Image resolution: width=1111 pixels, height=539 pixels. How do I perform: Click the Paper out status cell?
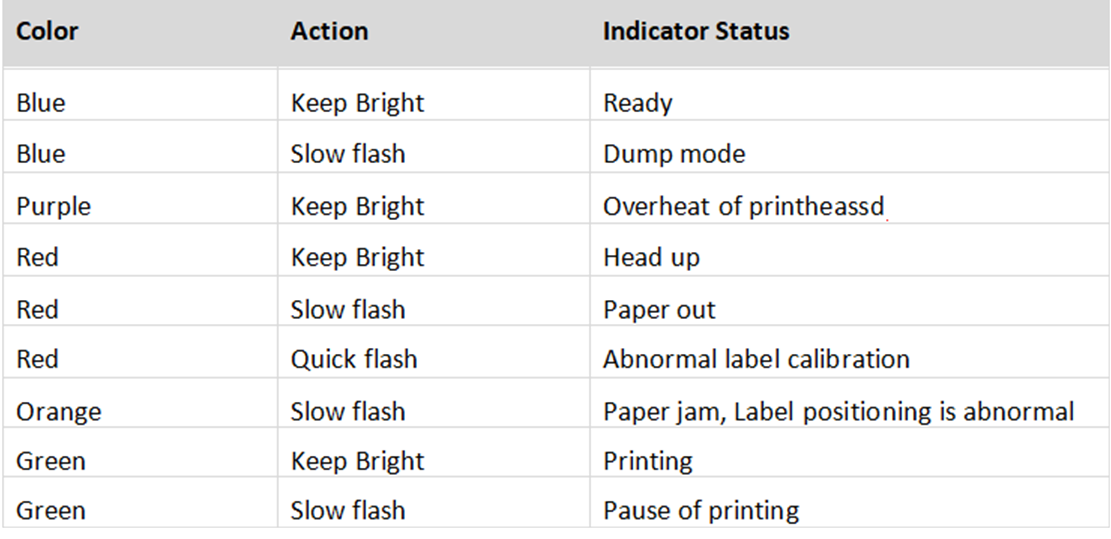(x=659, y=309)
